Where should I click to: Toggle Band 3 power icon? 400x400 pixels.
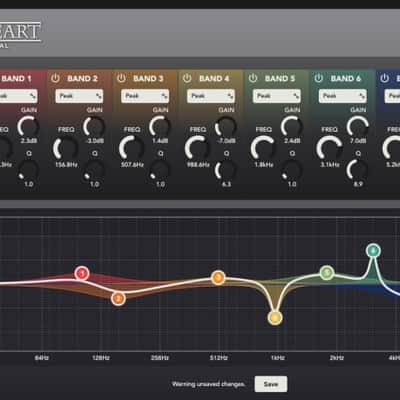coord(121,78)
